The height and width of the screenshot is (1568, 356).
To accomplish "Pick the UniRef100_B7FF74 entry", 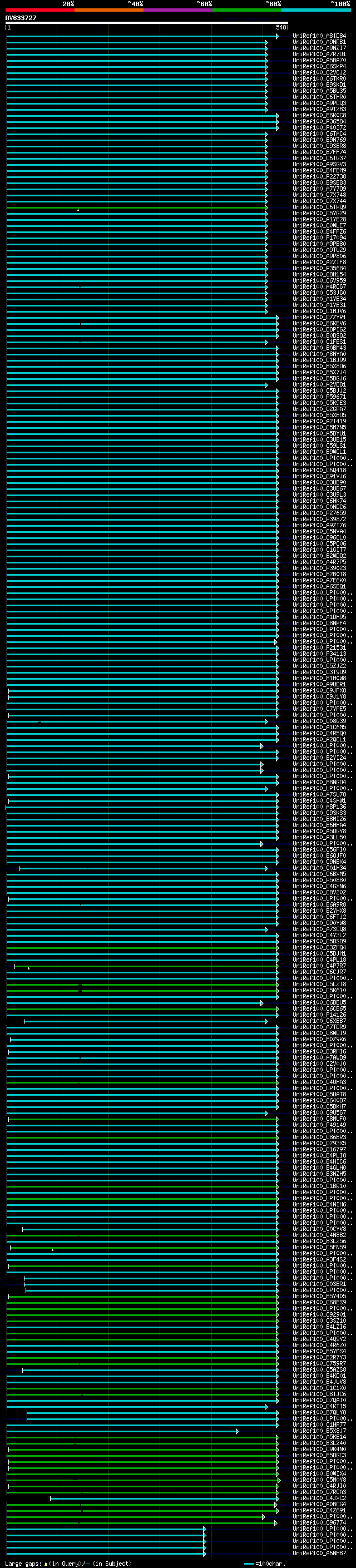I will [x=319, y=152].
